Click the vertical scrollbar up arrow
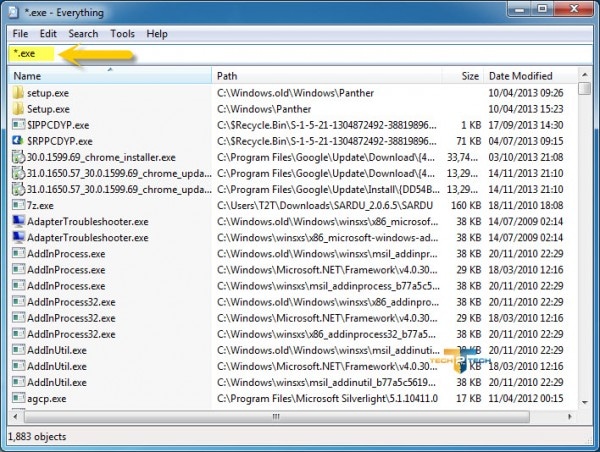The width and height of the screenshot is (600, 452). click(585, 75)
